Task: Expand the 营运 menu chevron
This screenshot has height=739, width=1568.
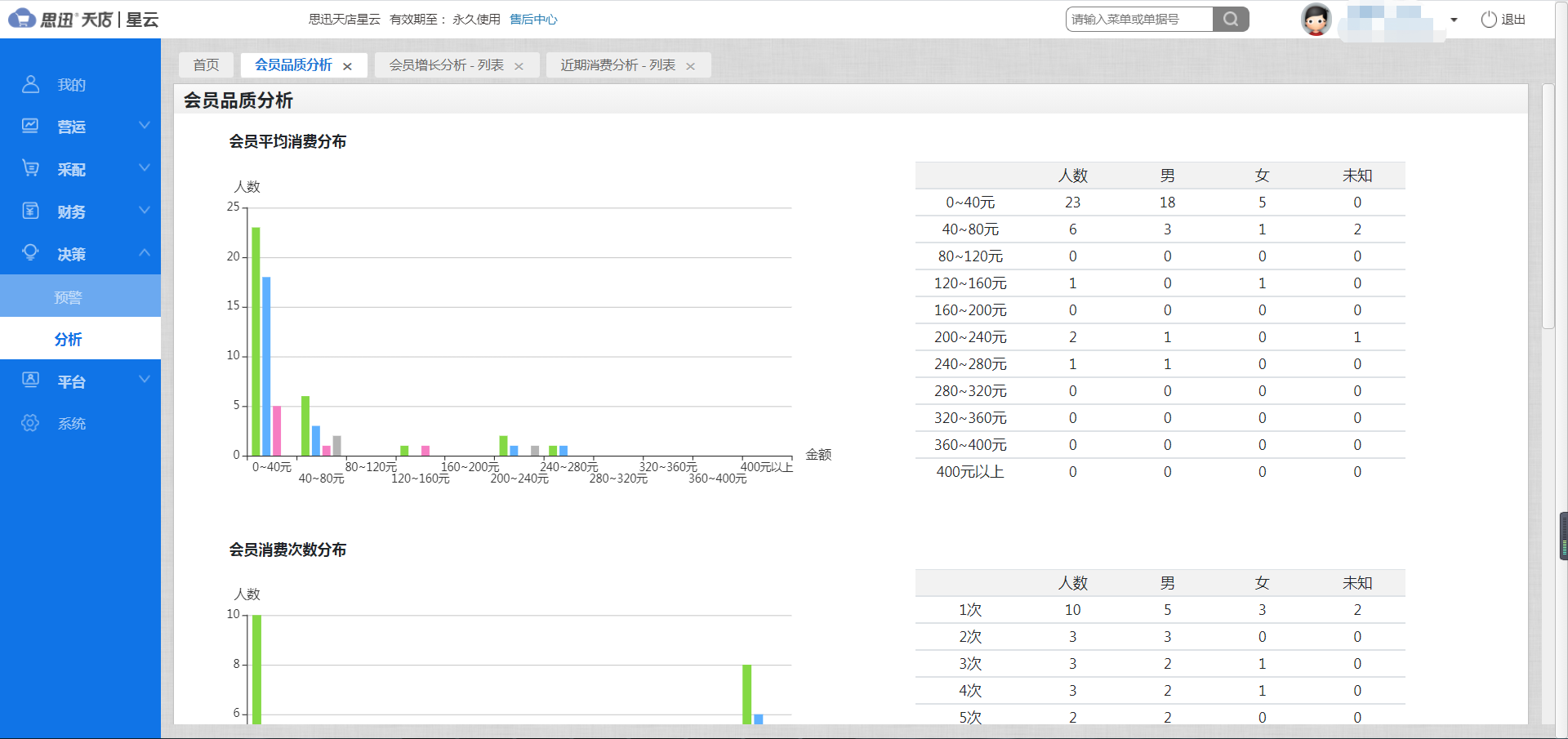Action: point(145,125)
